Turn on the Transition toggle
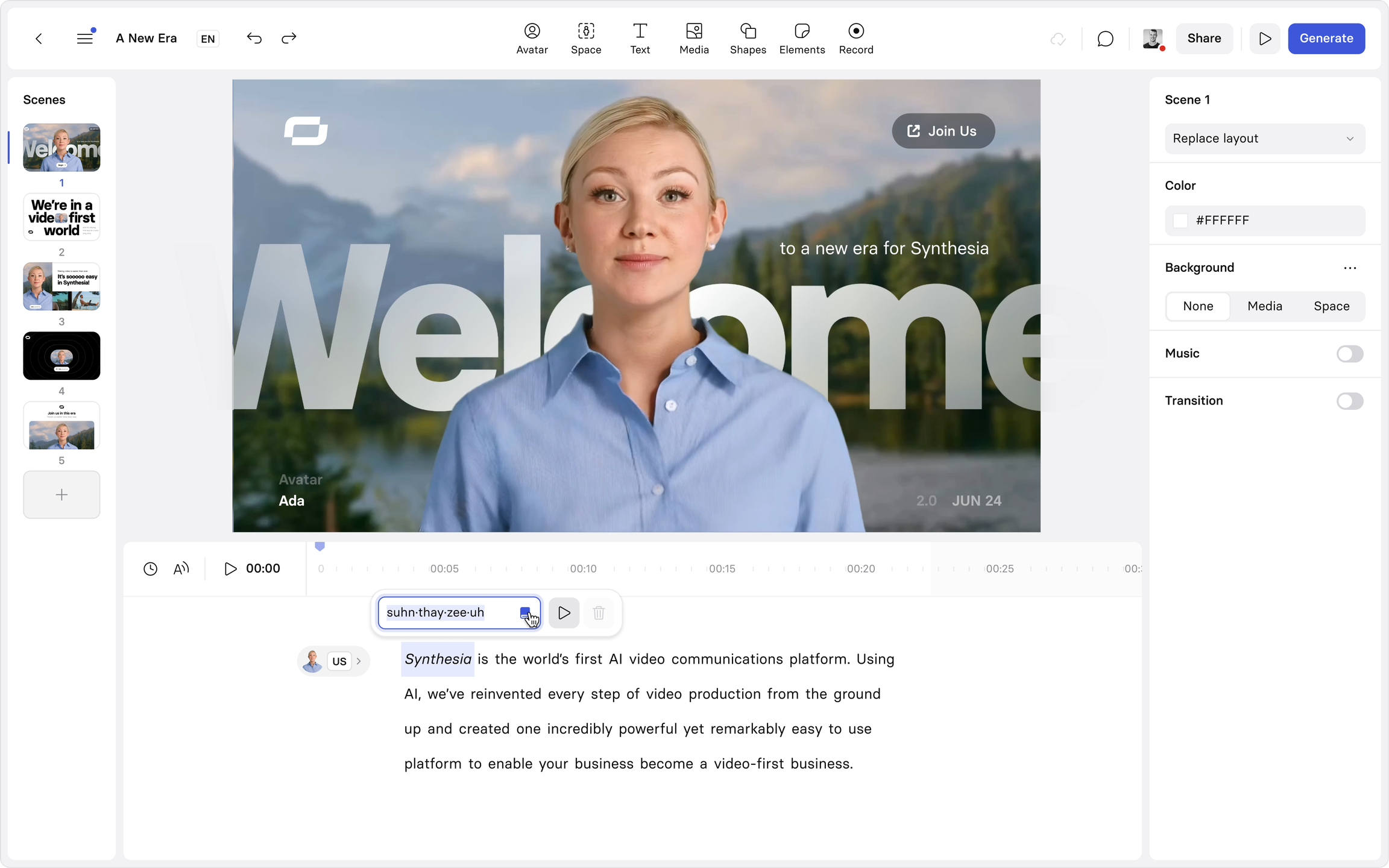Image resolution: width=1389 pixels, height=868 pixels. point(1349,401)
